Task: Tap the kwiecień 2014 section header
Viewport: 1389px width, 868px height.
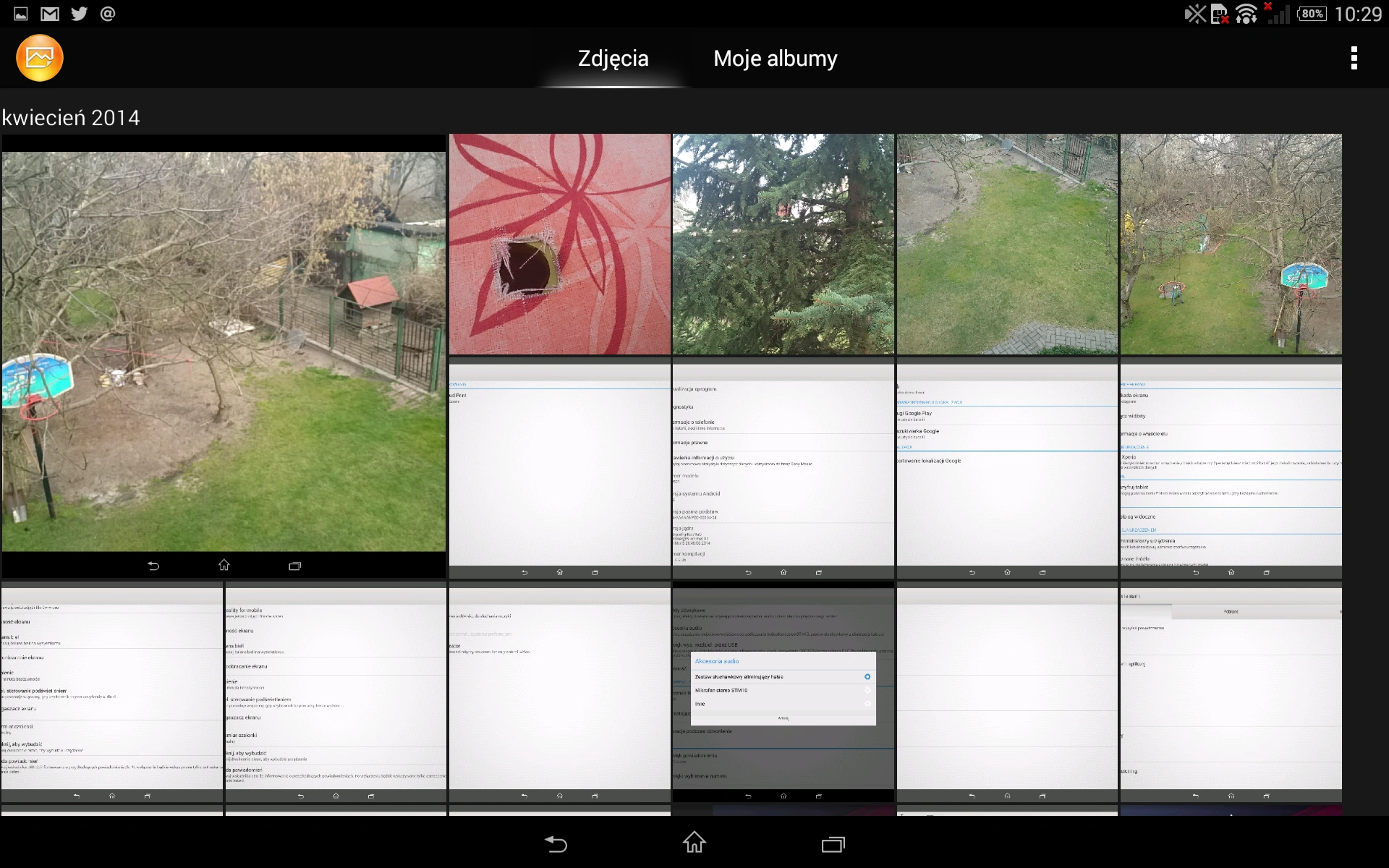Action: pos(71,118)
